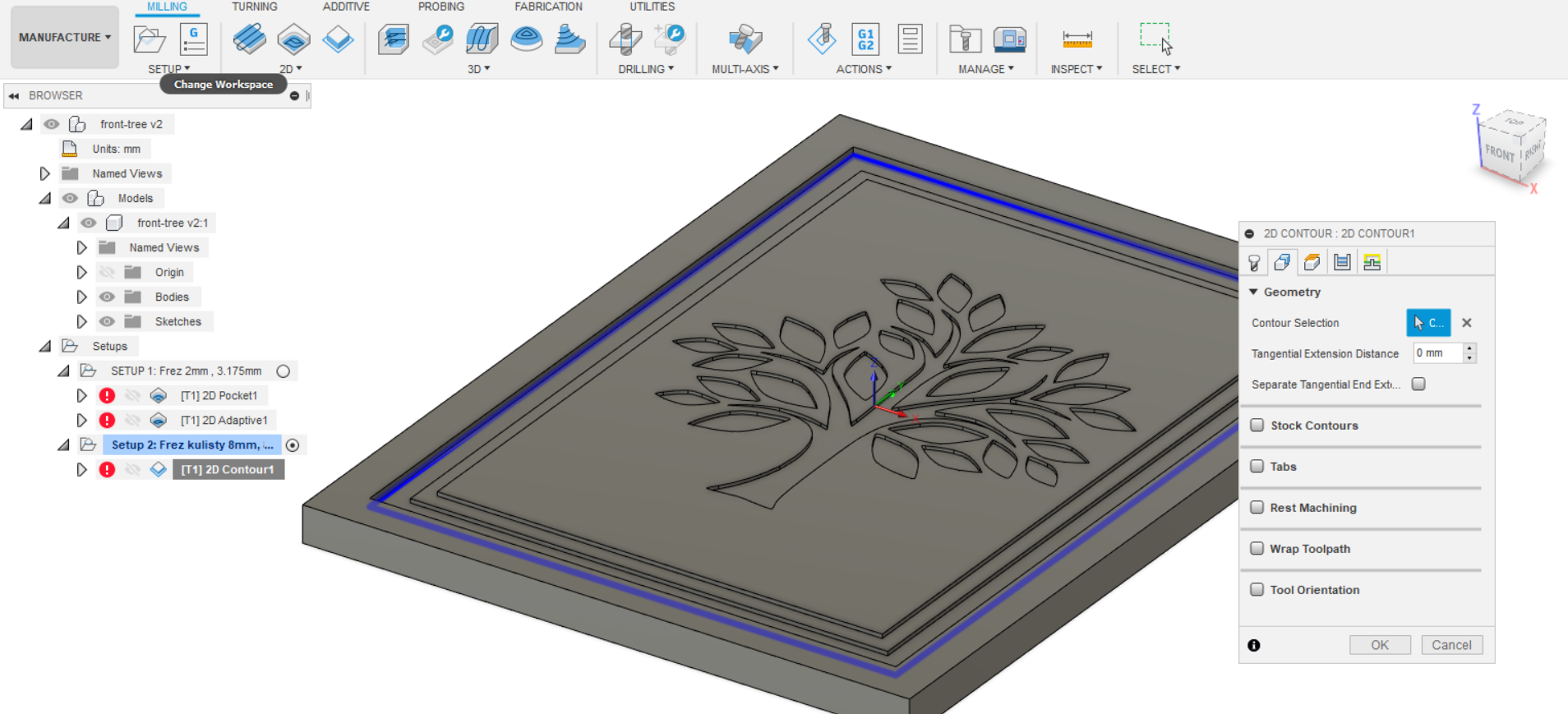Open the MANUFACTURE workspace dropdown
The image size is (1568, 714).
pyautogui.click(x=64, y=37)
